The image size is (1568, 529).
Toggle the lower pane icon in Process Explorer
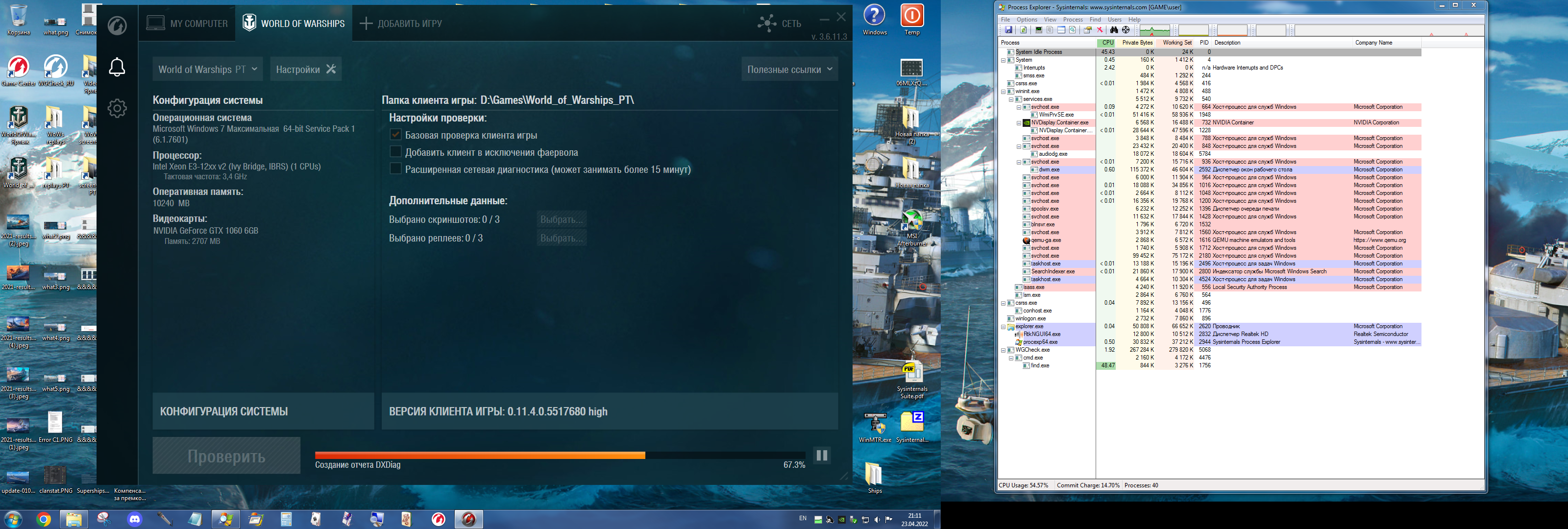[1061, 30]
